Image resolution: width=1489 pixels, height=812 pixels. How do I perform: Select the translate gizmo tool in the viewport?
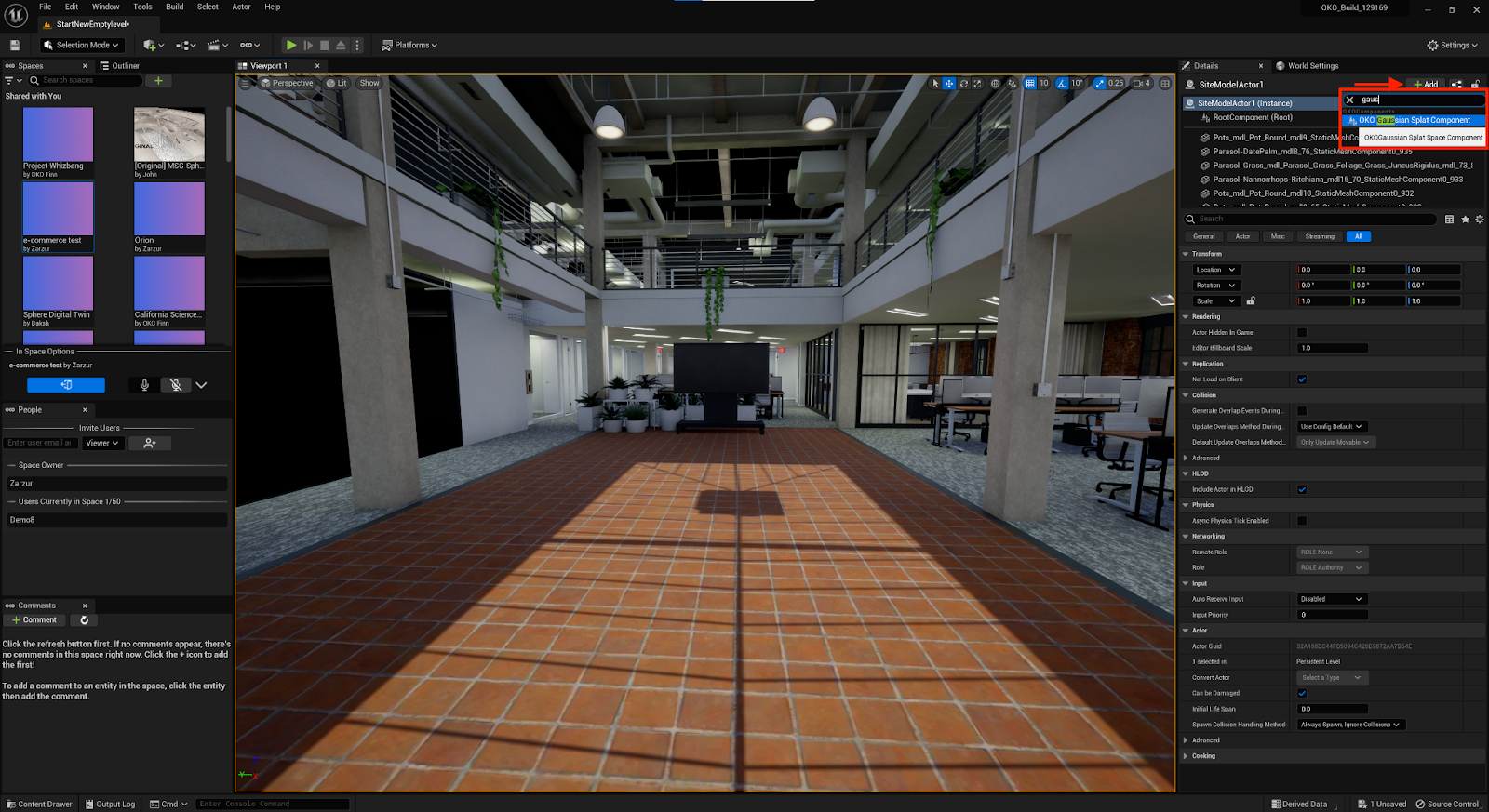click(949, 84)
